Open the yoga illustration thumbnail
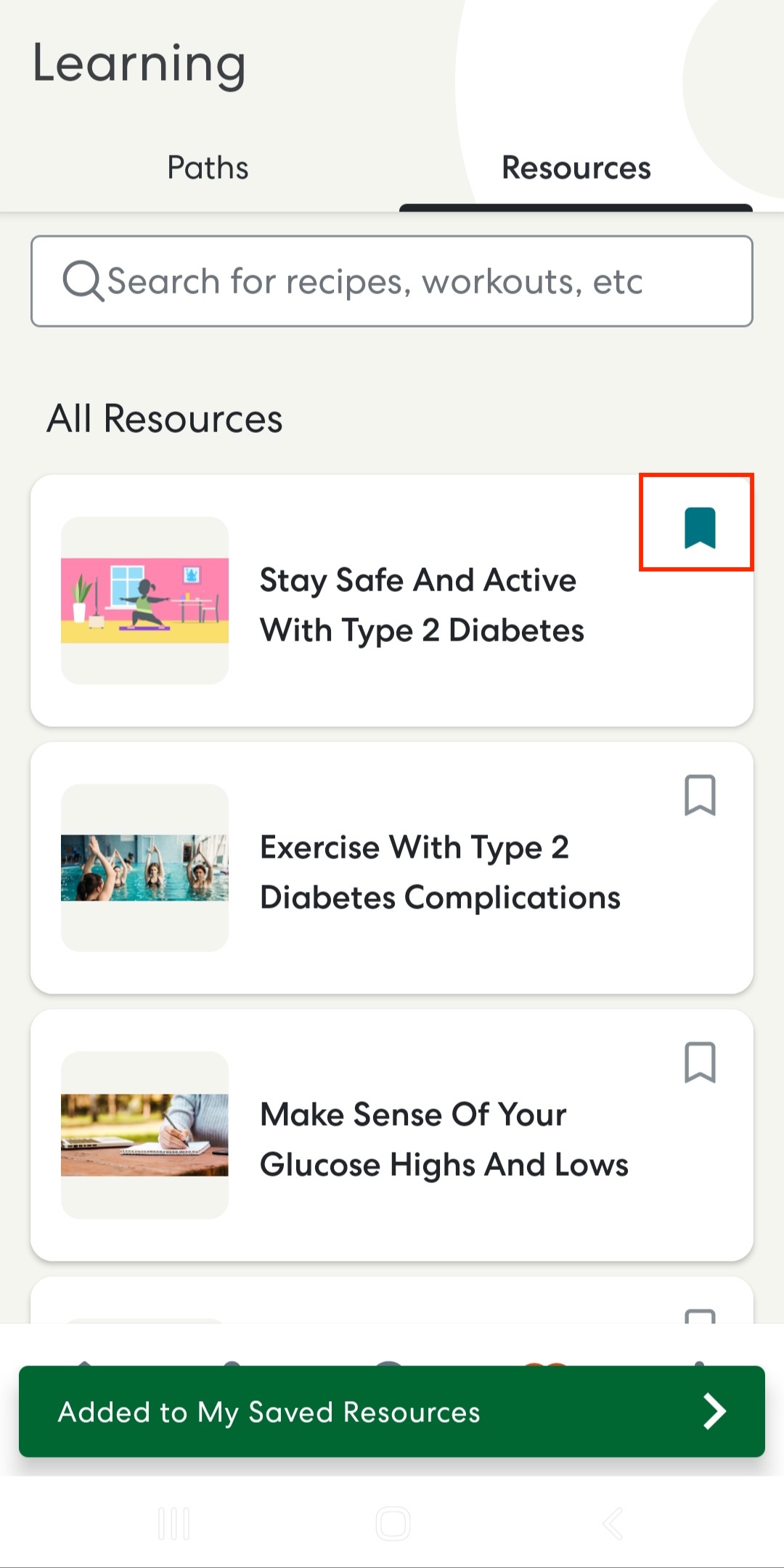Viewport: 784px width, 1568px height. [144, 601]
